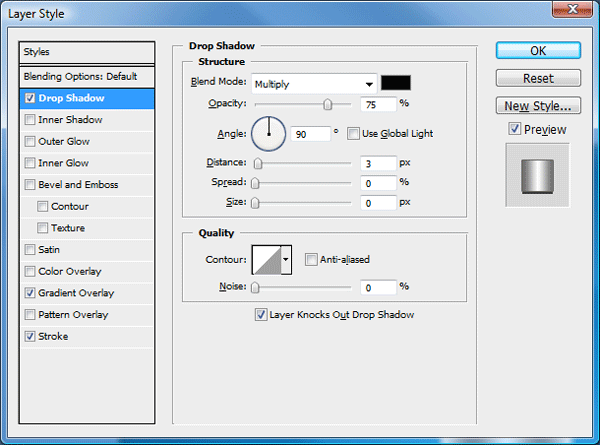Open the Bevel and Emboss settings row
Viewport: 600px width, 445px height.
pyautogui.click(x=87, y=185)
